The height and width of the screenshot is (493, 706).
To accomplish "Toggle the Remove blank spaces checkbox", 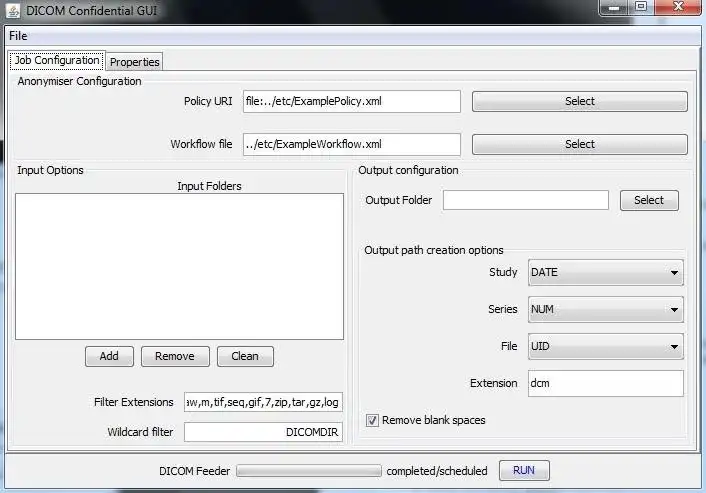I will pyautogui.click(x=372, y=421).
